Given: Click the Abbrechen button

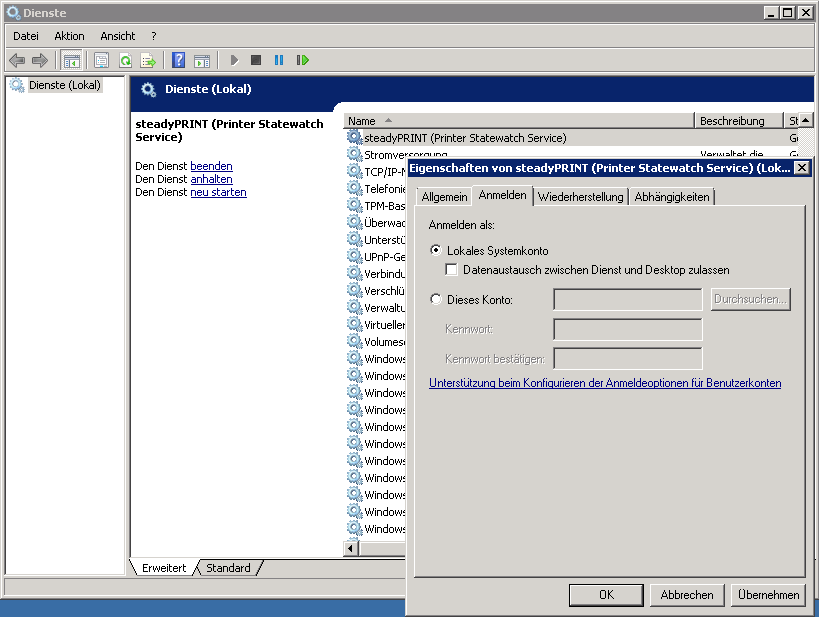Looking at the screenshot, I should pos(687,595).
